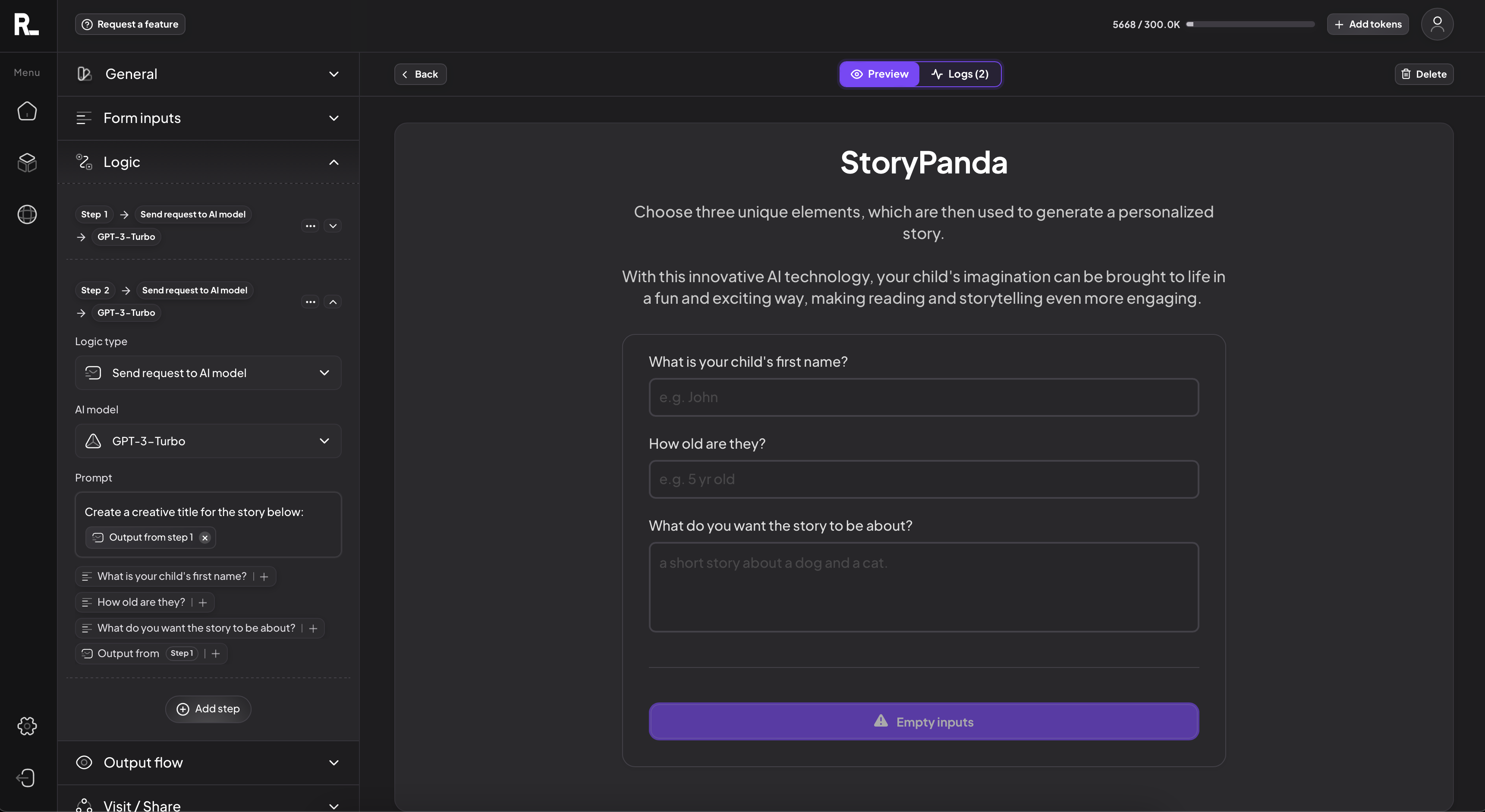This screenshot has width=1485, height=812.
Task: Expand Step 1 logic details
Action: coord(333,226)
